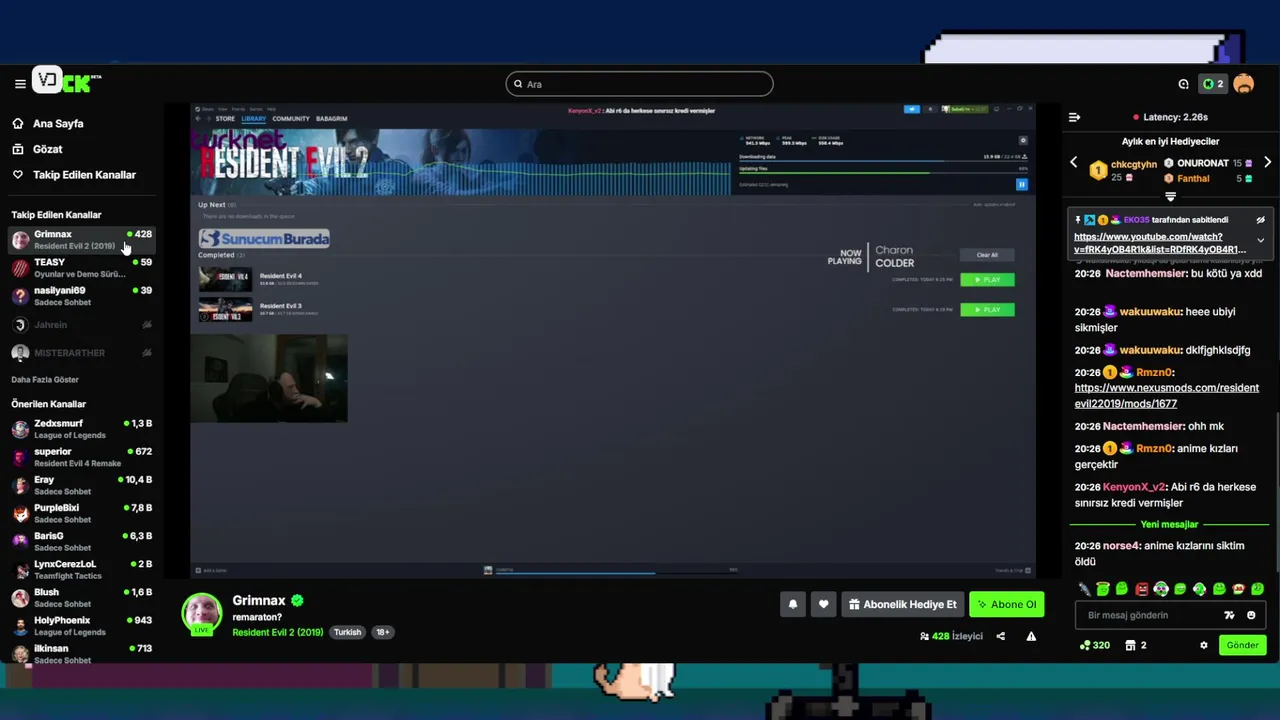Turn on stream notifications with the bell button
This screenshot has width=1280, height=720.
click(x=793, y=604)
